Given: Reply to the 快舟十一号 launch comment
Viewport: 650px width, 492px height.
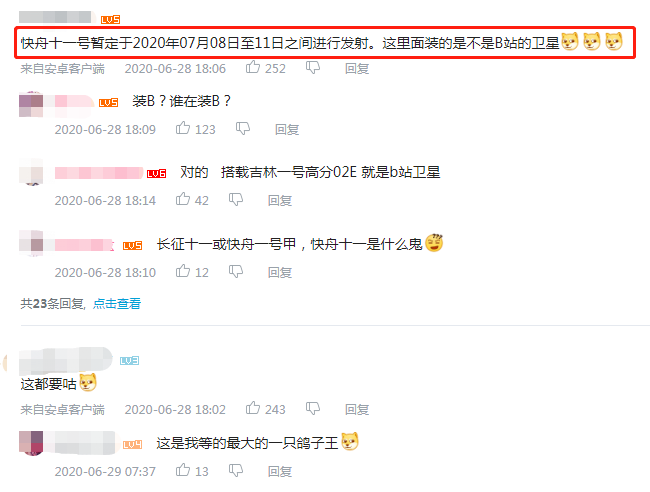Looking at the screenshot, I should (357, 68).
